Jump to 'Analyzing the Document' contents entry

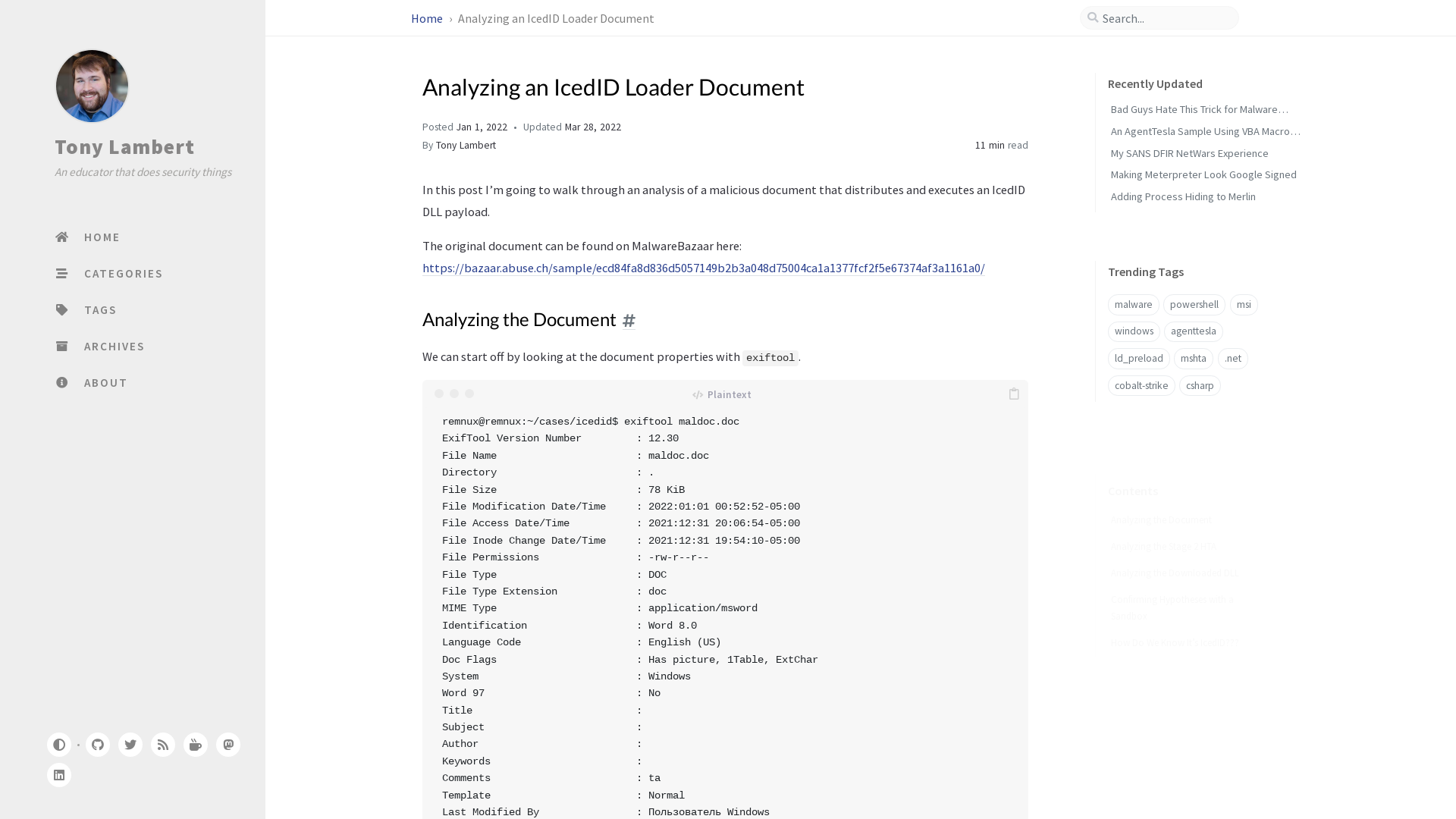1161,519
